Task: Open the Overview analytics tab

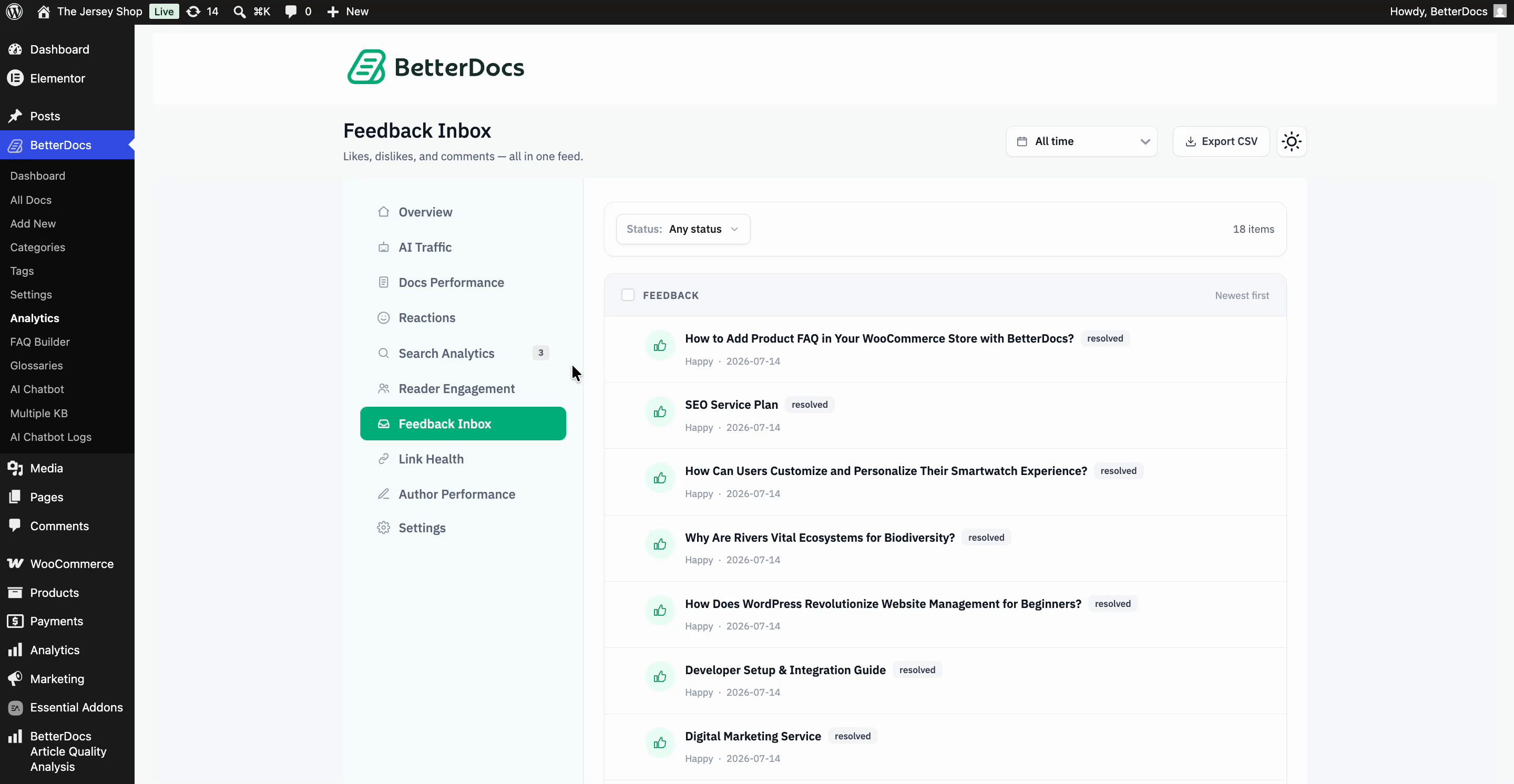Action: coord(463,212)
